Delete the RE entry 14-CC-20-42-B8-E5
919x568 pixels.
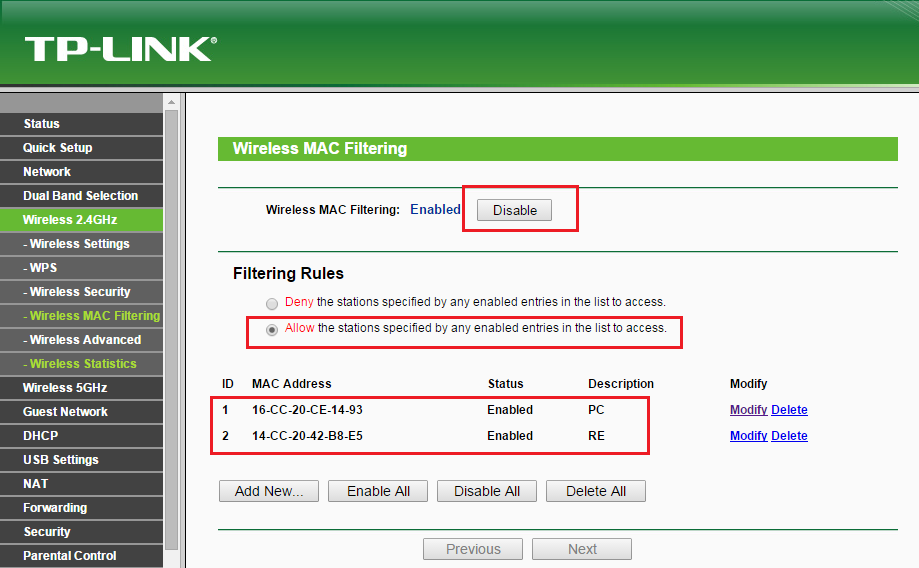[789, 436]
